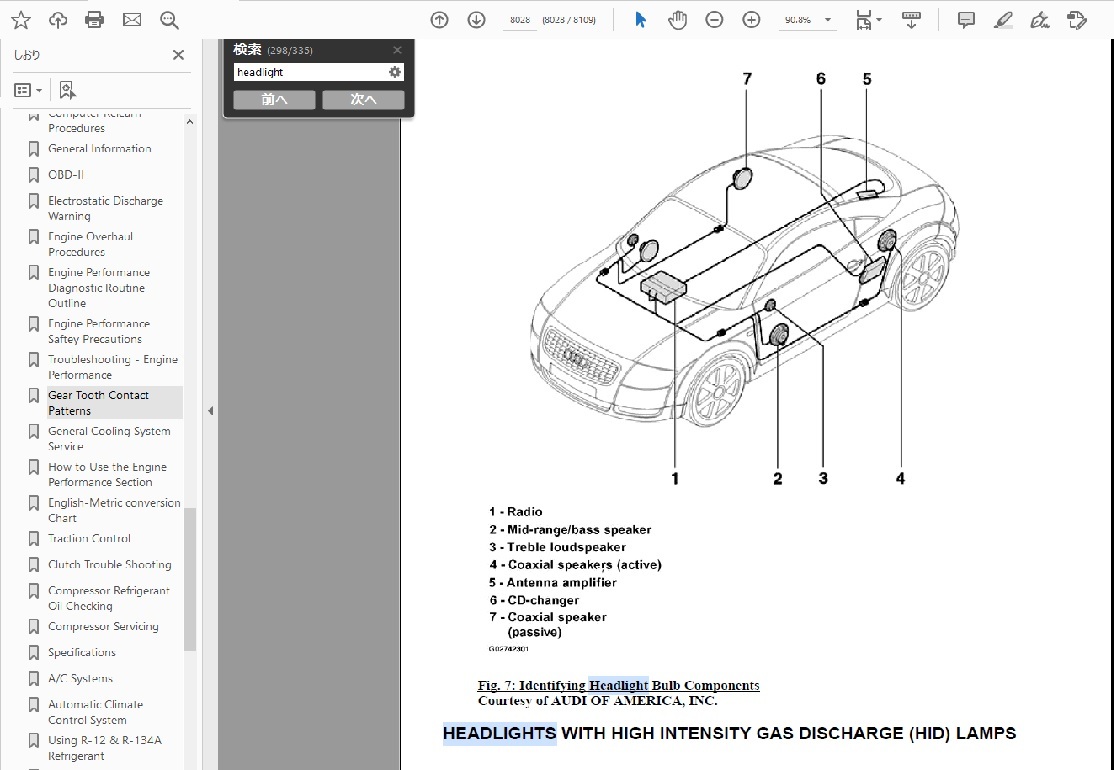This screenshot has height=770, width=1114.
Task: Click the 前へ (previous) search button
Action: pos(274,99)
